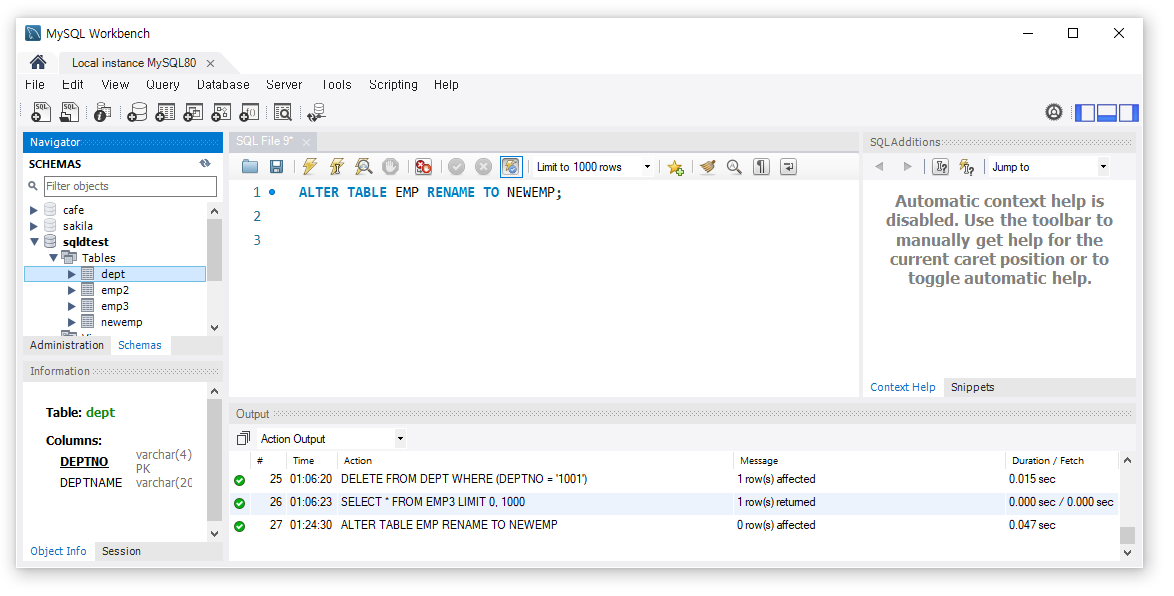Open the Limit to 1000 rows dropdown

[594, 167]
